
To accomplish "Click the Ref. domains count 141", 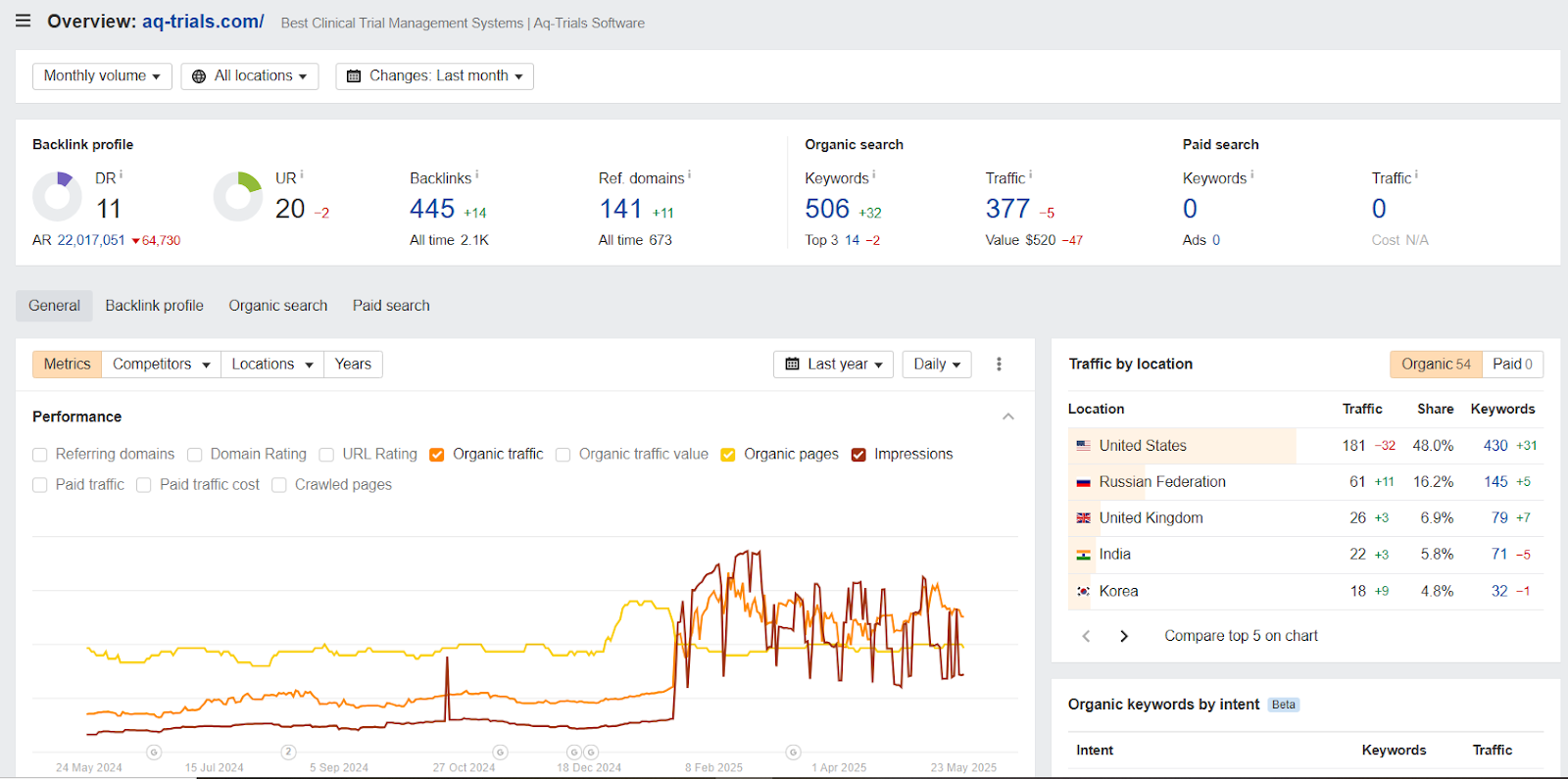I will pyautogui.click(x=620, y=209).
